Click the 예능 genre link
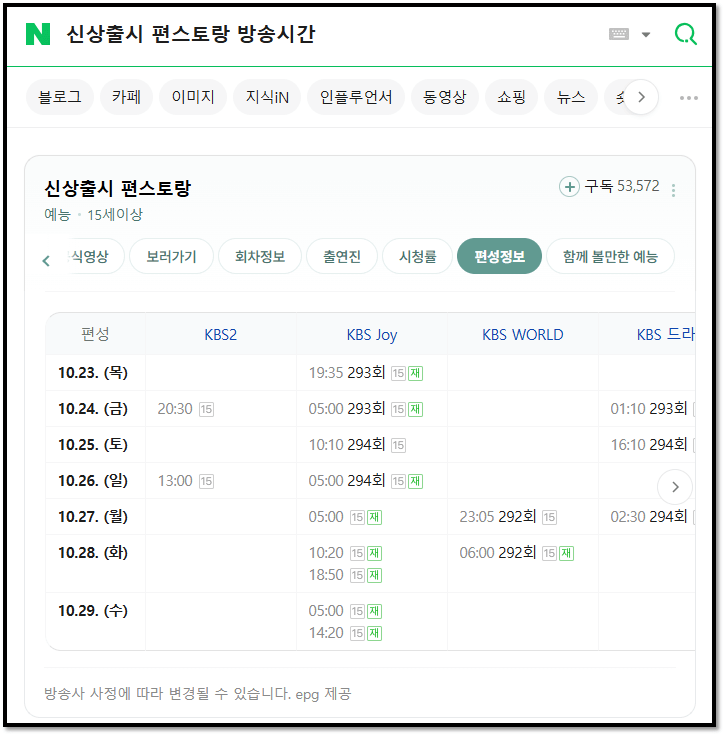 coord(57,215)
